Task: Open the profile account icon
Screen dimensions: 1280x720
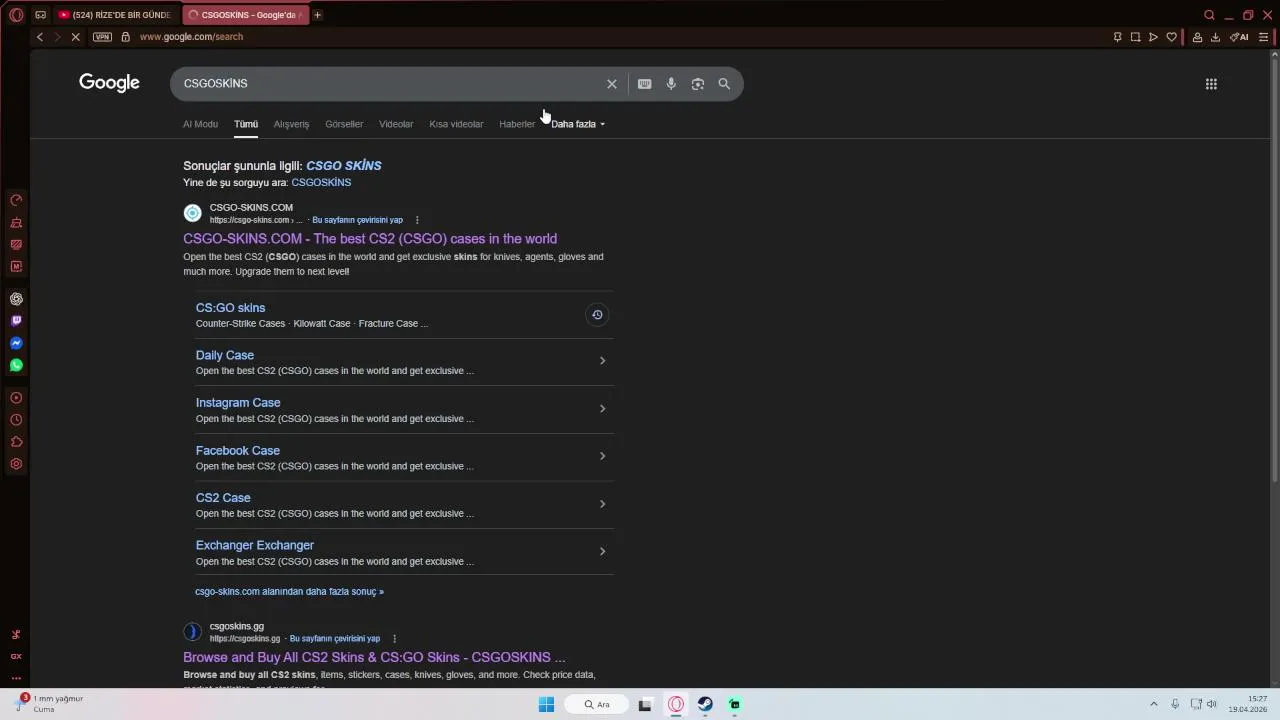Action: pyautogui.click(x=1197, y=37)
